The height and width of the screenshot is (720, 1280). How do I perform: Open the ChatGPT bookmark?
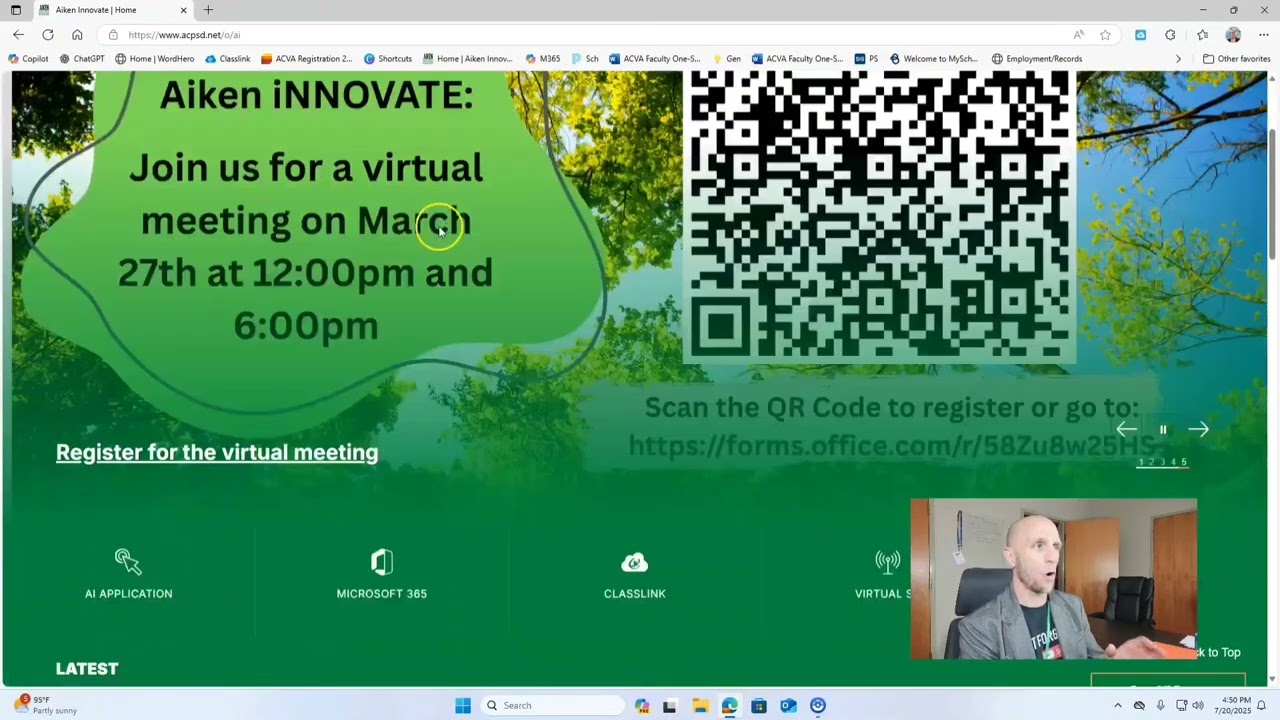pyautogui.click(x=82, y=59)
